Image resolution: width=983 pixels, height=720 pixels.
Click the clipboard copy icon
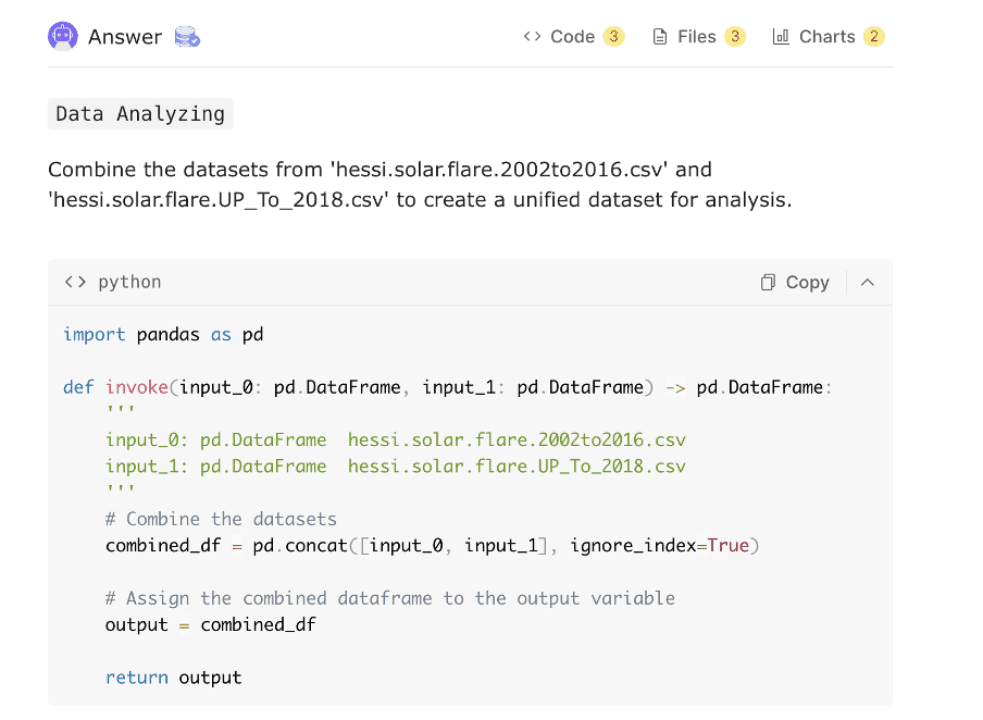pos(768,282)
